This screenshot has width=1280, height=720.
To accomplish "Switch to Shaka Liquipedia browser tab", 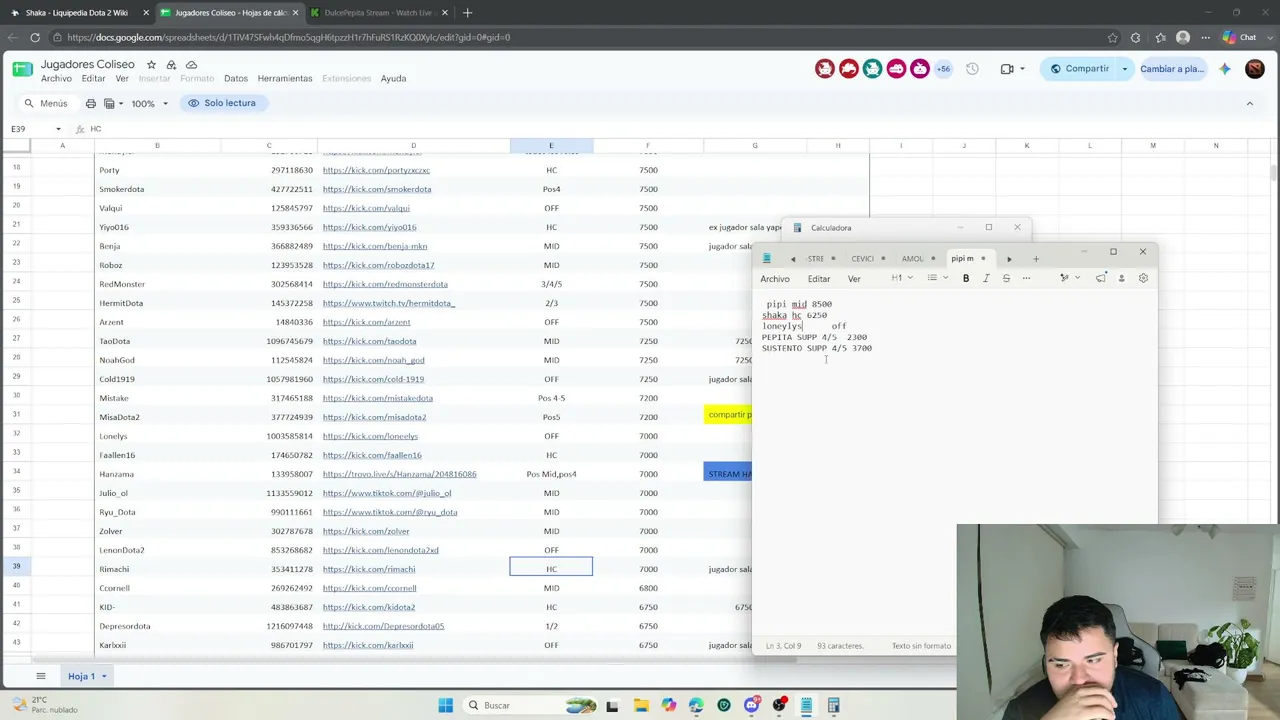I will (77, 13).
